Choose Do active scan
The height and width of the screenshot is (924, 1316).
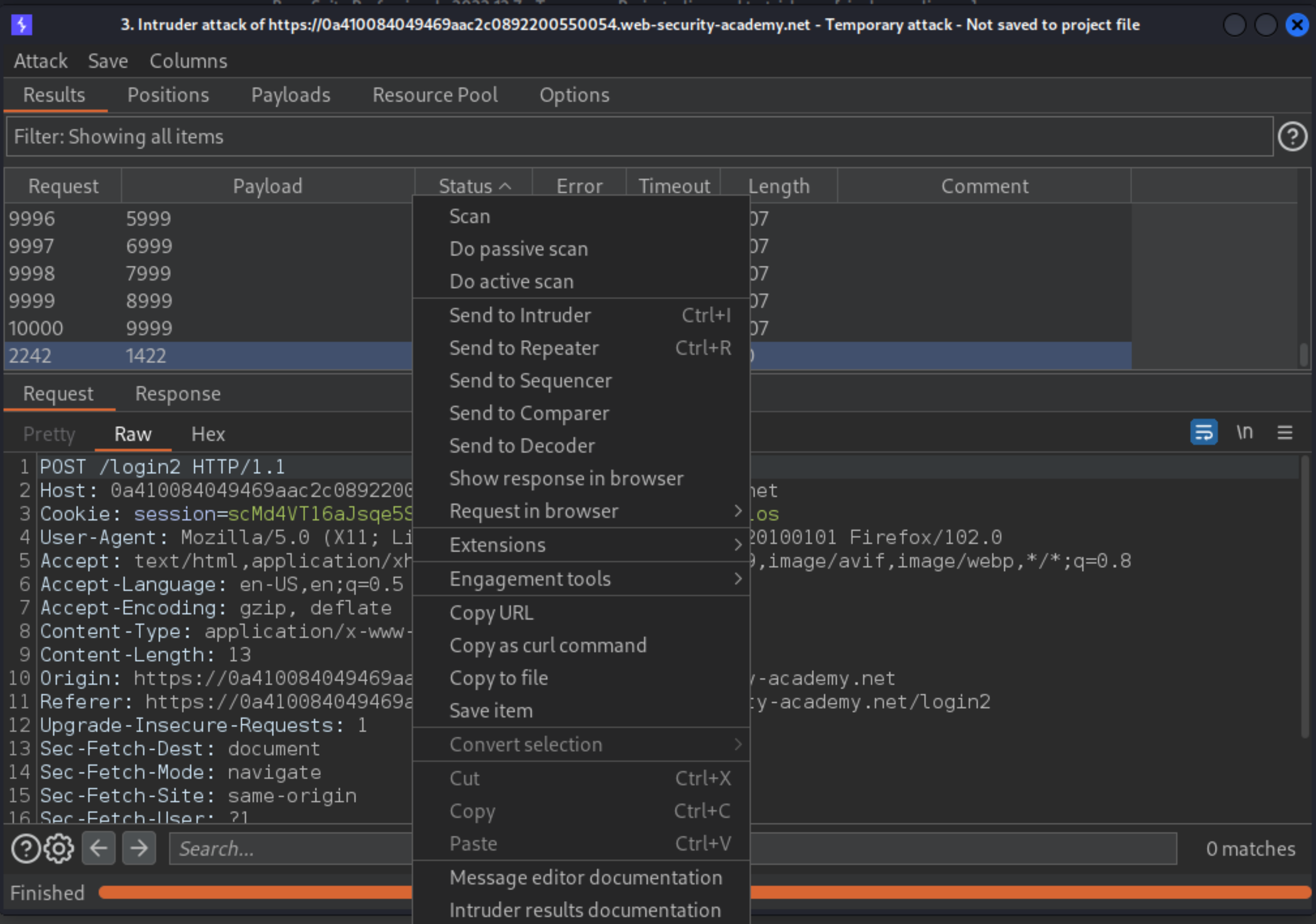click(x=581, y=281)
